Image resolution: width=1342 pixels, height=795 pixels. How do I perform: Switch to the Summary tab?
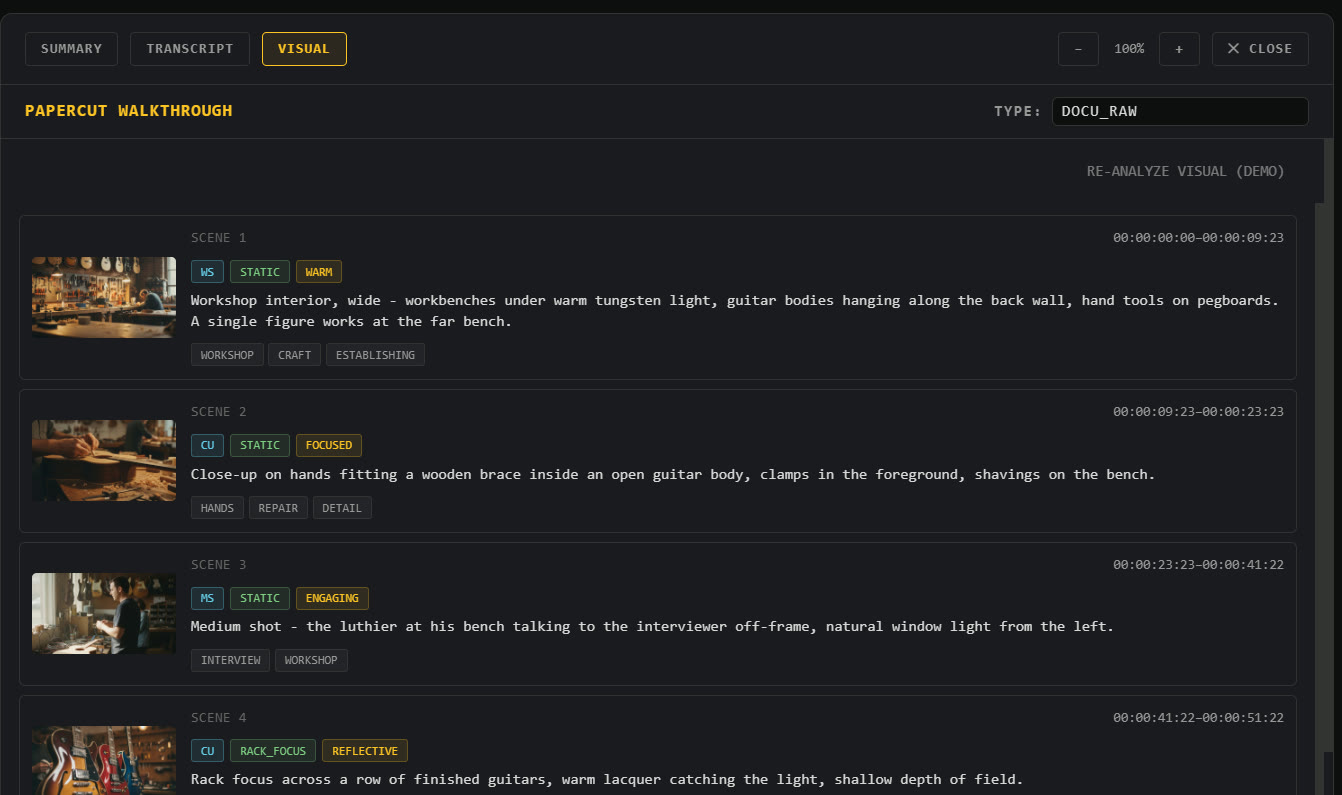coord(71,49)
